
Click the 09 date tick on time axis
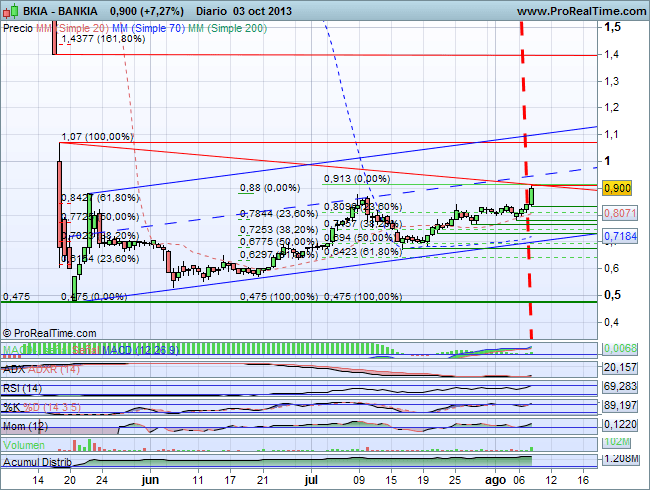(x=359, y=480)
